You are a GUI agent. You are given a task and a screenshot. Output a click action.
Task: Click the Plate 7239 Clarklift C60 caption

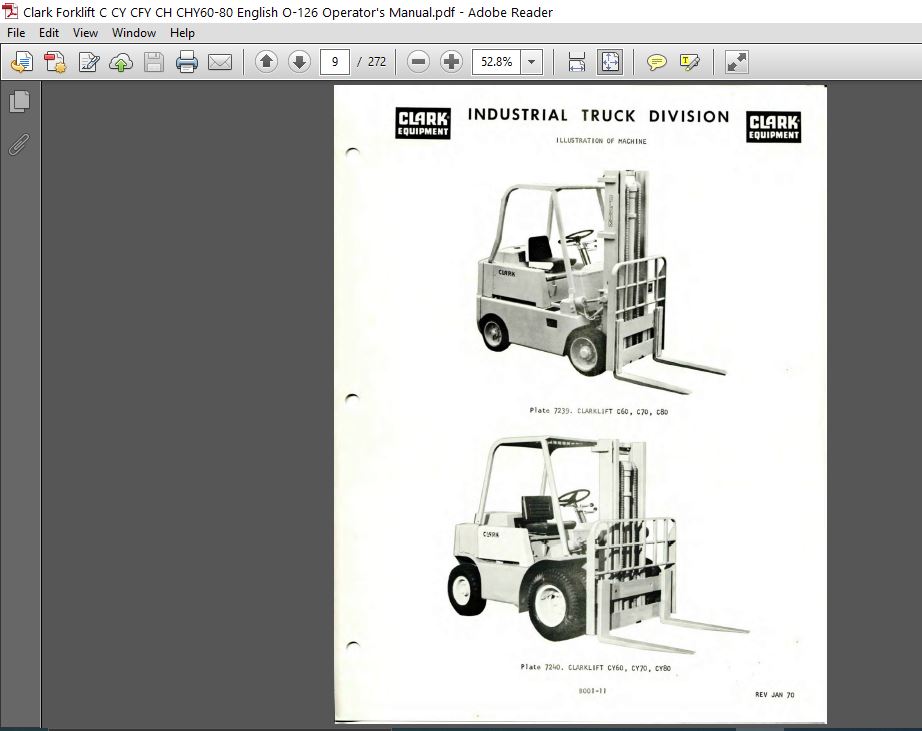pos(599,411)
